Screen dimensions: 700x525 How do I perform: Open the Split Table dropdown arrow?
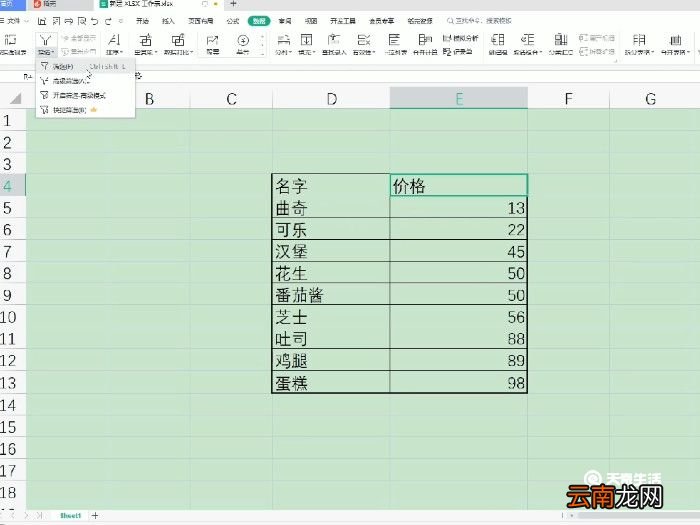coord(652,53)
